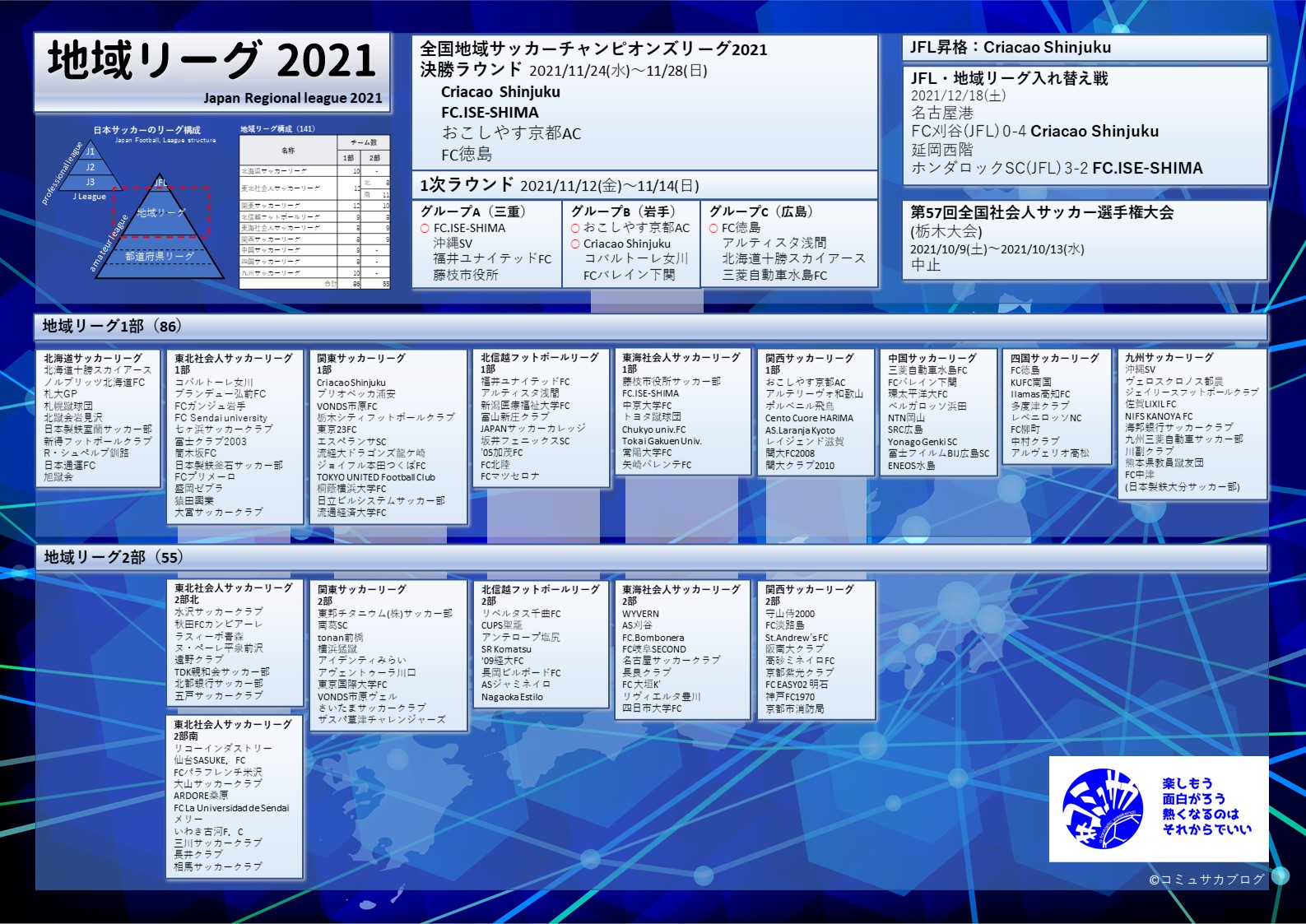Select JAPANサッカーカレッジ in Hokushinetsu 1部
Image resolution: width=1306 pixels, height=924 pixels.
click(x=533, y=429)
